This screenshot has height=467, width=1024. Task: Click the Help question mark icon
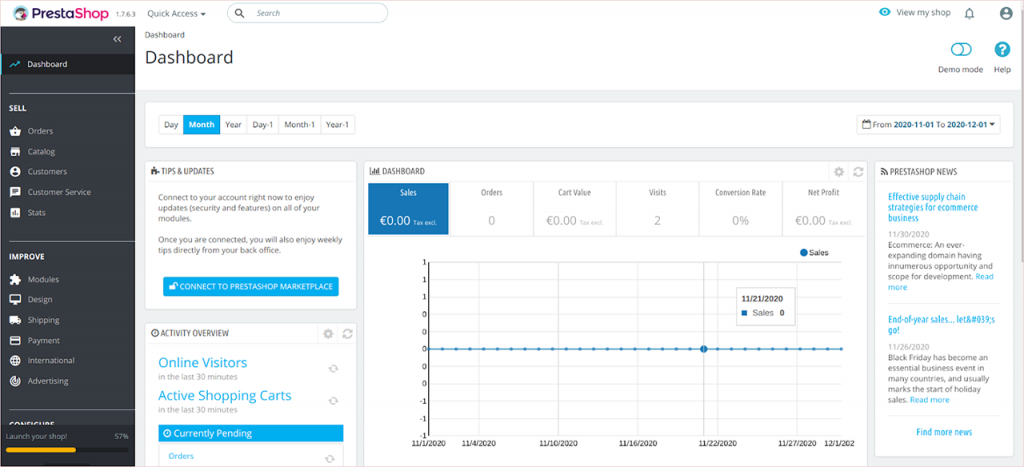click(1002, 50)
